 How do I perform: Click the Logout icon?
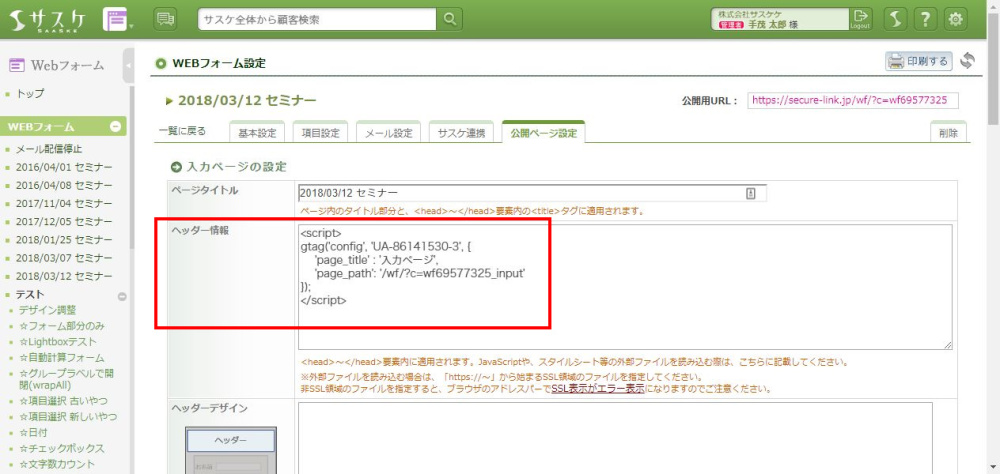860,19
